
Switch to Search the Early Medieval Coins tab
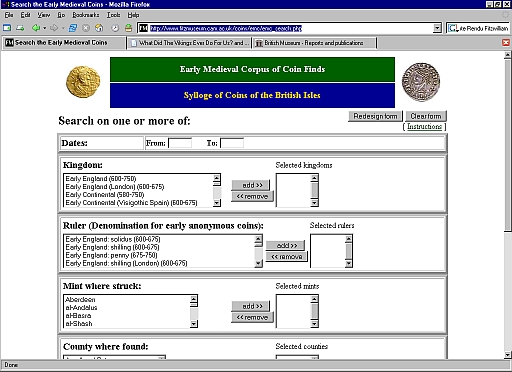pos(64,43)
